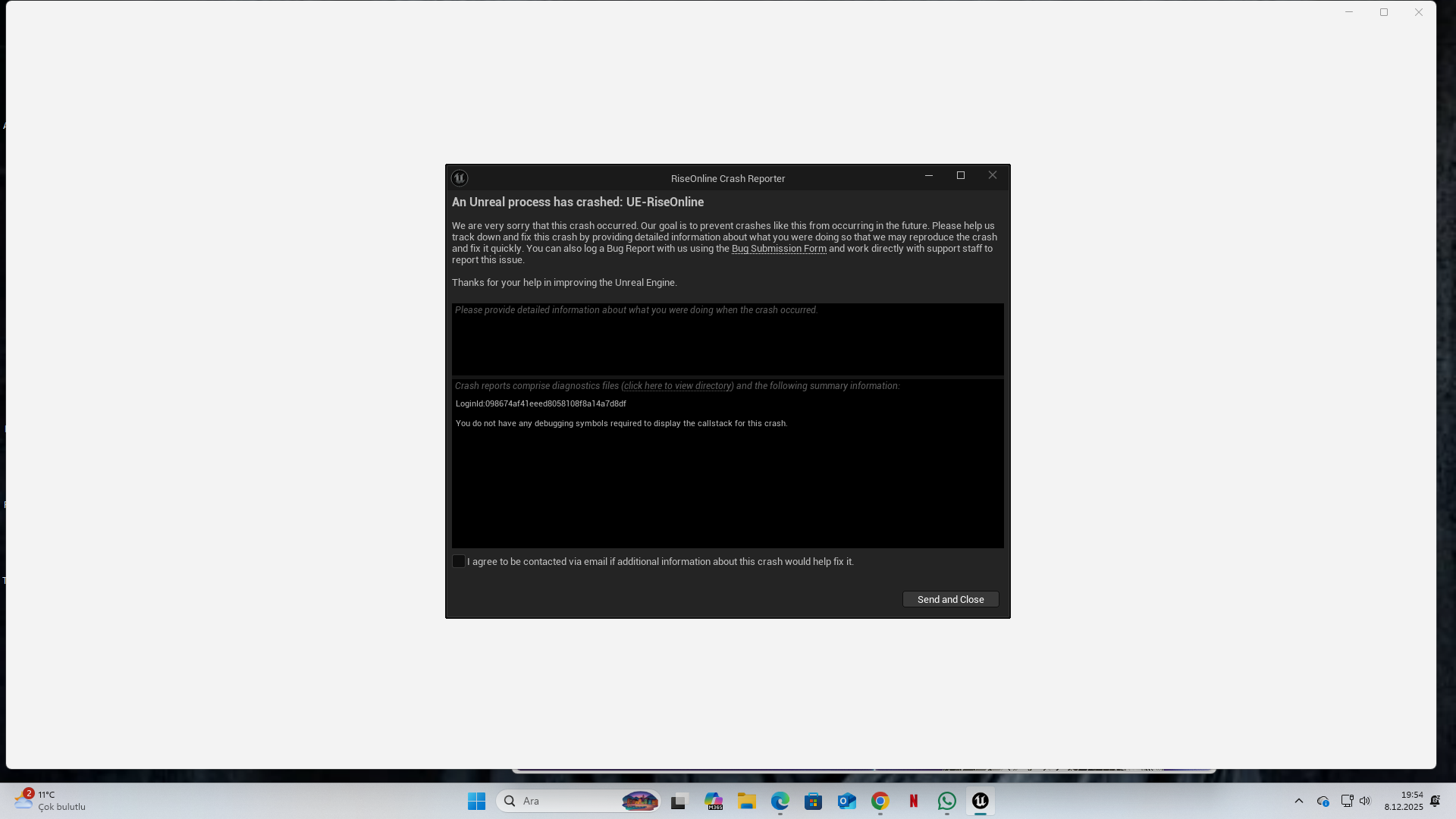Click the Unreal Engine logo in the Crash Reporter title bar
This screenshot has width=1456, height=819.
click(460, 178)
